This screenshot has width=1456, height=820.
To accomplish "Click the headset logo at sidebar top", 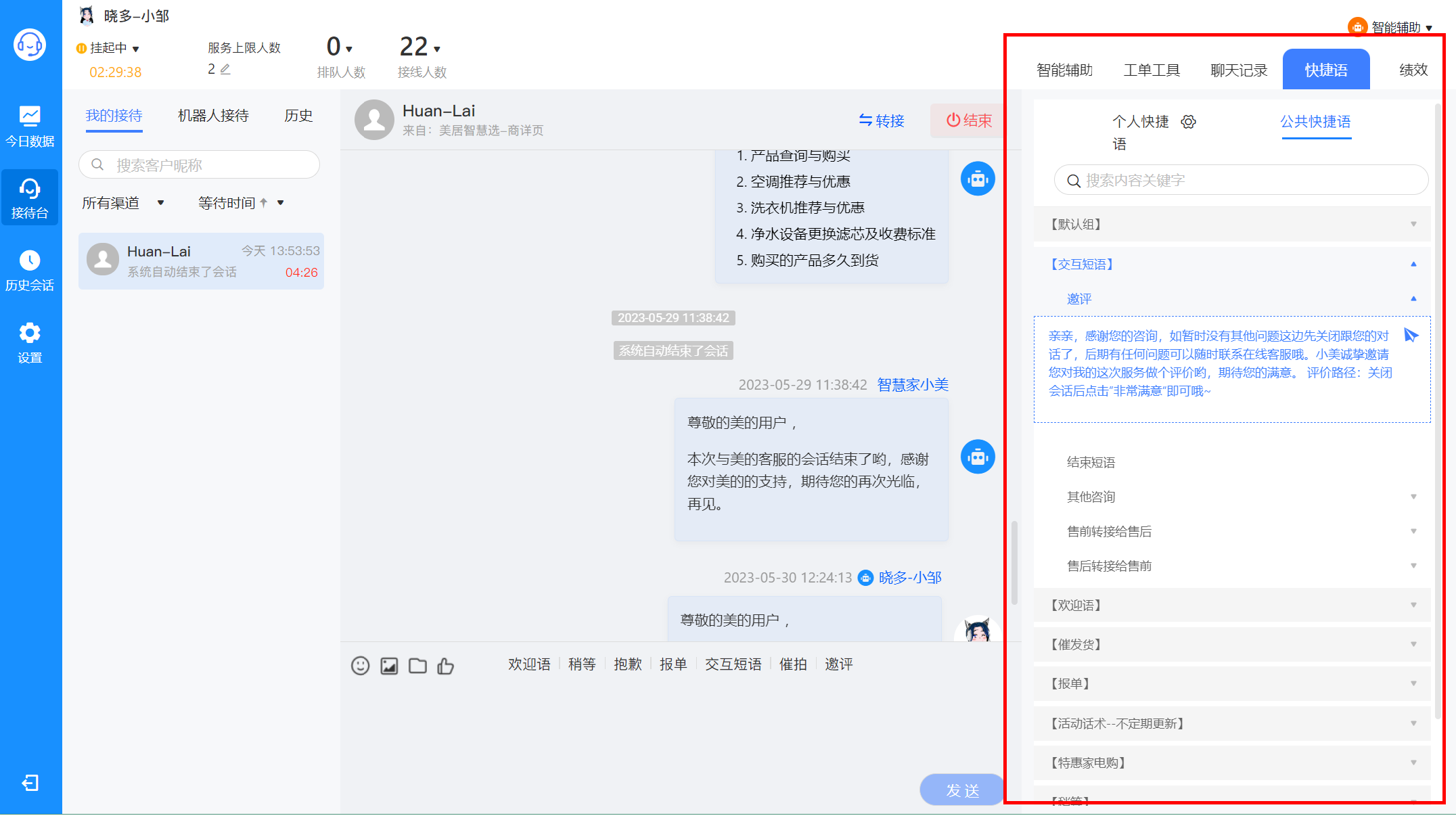I will click(x=30, y=45).
